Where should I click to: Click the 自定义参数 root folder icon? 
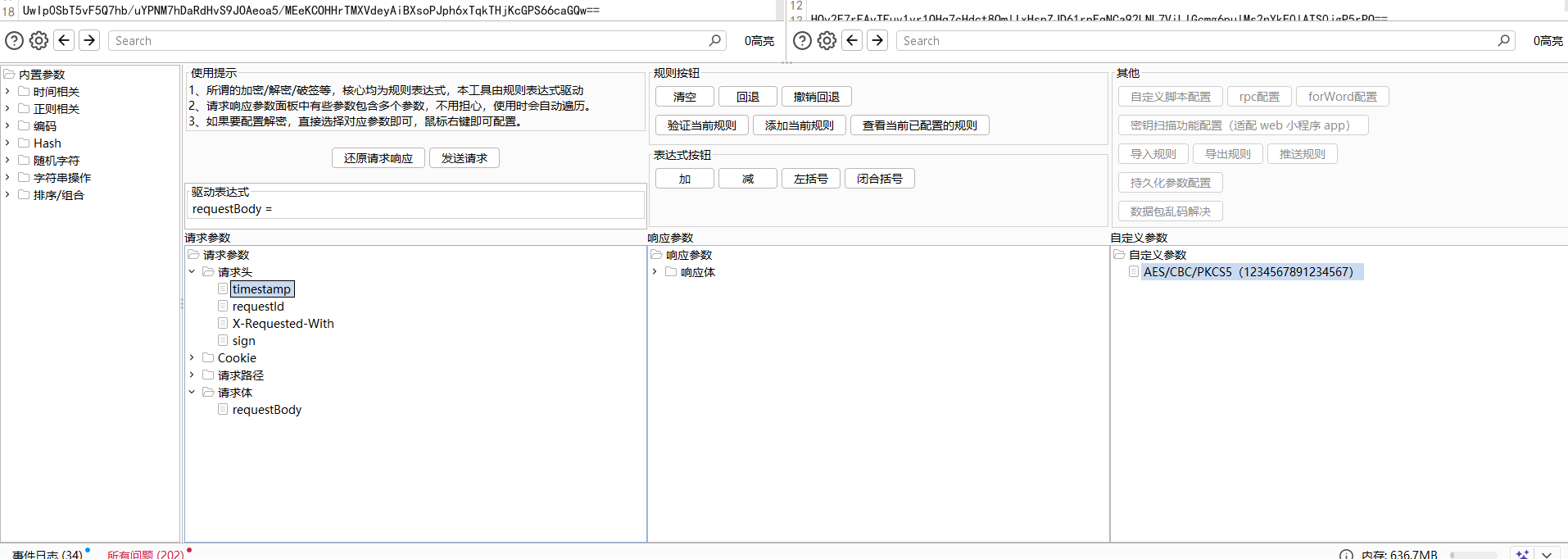coord(1120,255)
